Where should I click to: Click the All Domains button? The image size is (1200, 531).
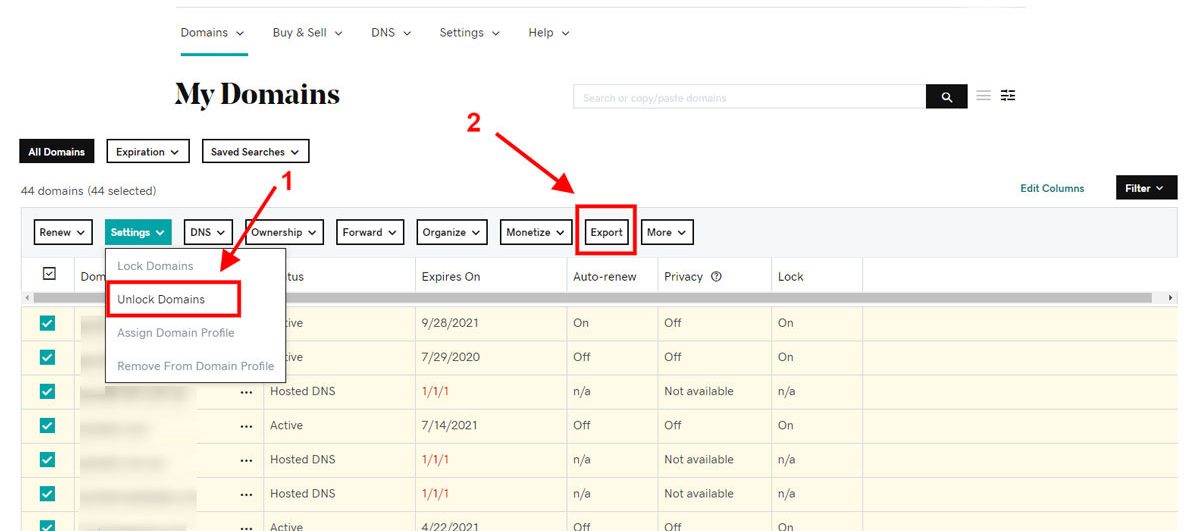57,152
